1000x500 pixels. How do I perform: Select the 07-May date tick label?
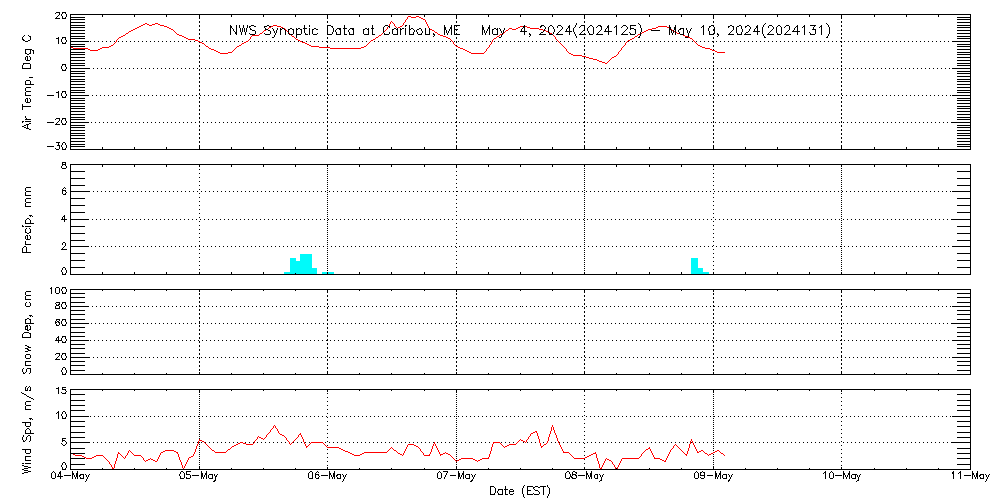456,476
